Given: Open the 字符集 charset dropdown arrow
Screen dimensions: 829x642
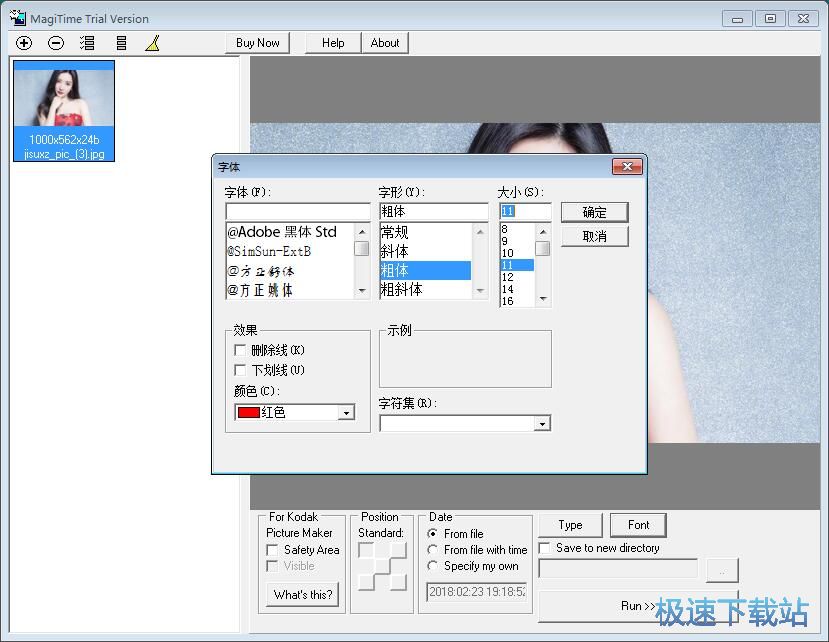Looking at the screenshot, I should pos(542,424).
